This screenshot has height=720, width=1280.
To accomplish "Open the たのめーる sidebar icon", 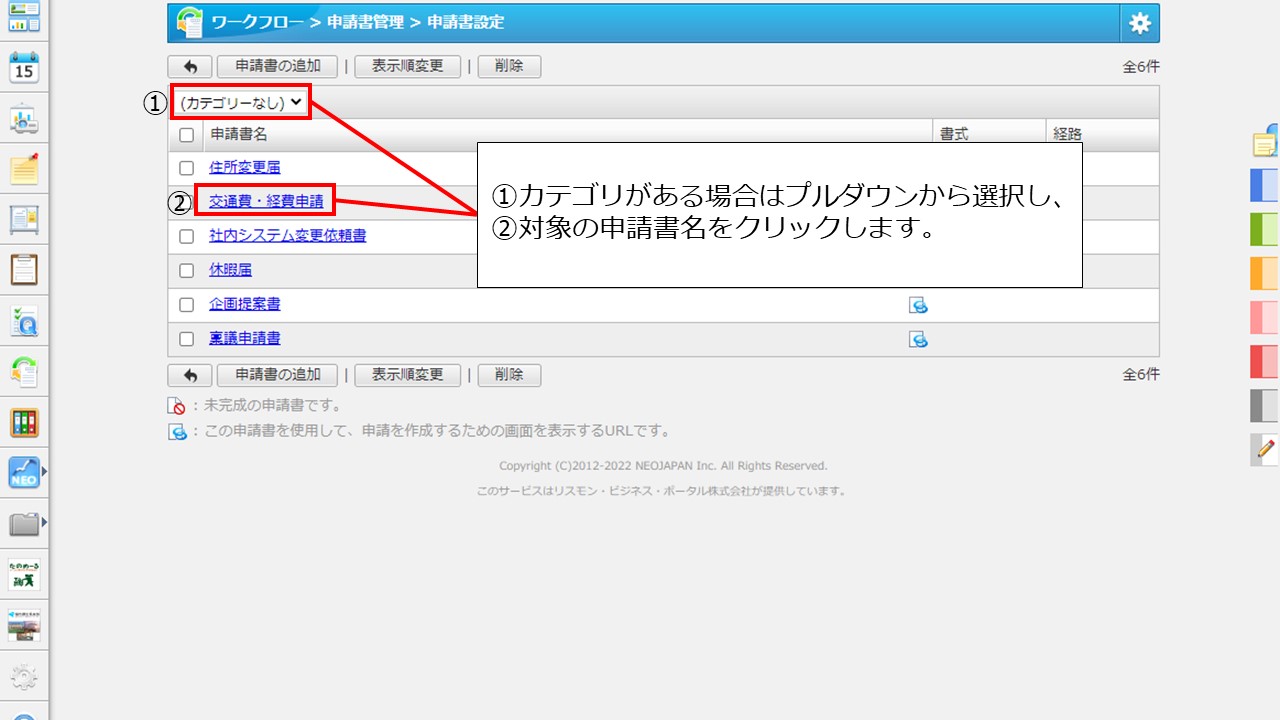I will (25, 575).
